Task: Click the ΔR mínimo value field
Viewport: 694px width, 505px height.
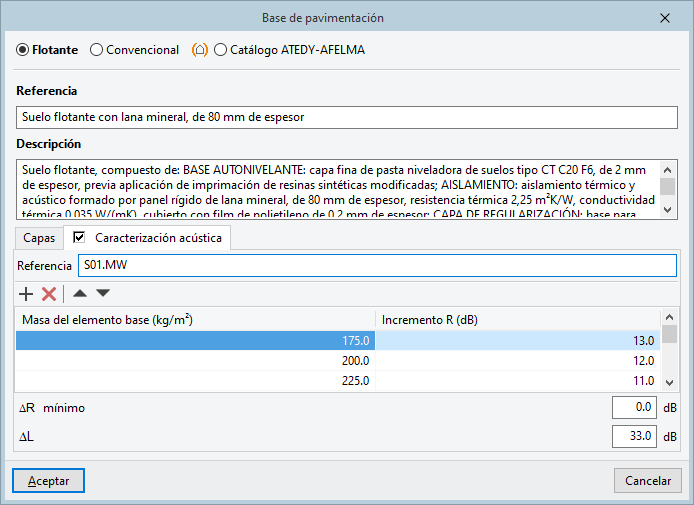Action: point(634,408)
